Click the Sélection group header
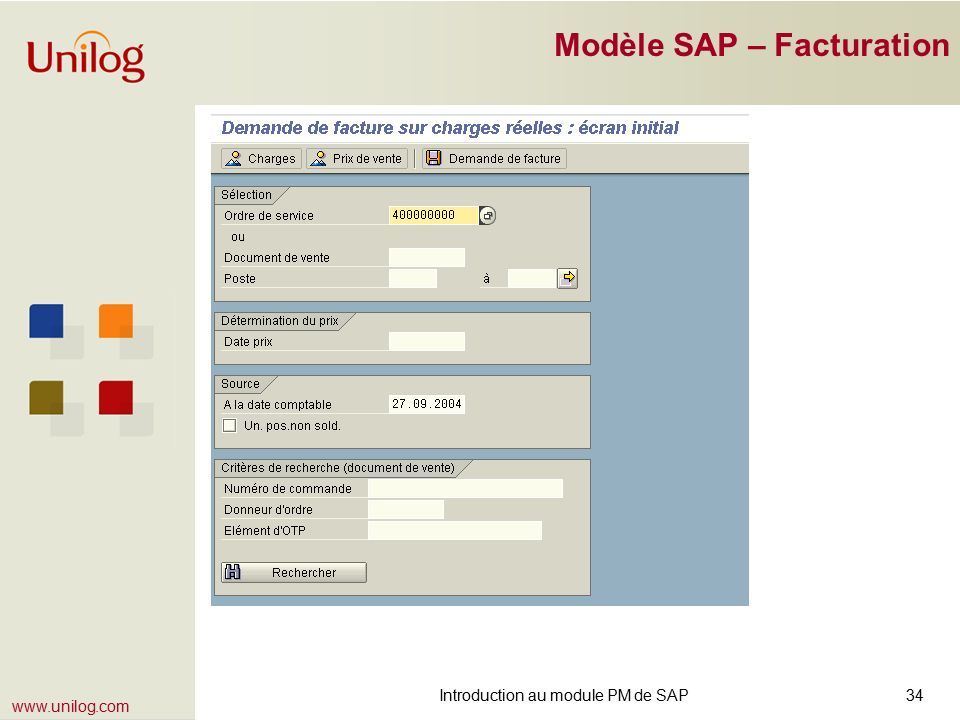Image resolution: width=960 pixels, height=720 pixels. coord(246,195)
